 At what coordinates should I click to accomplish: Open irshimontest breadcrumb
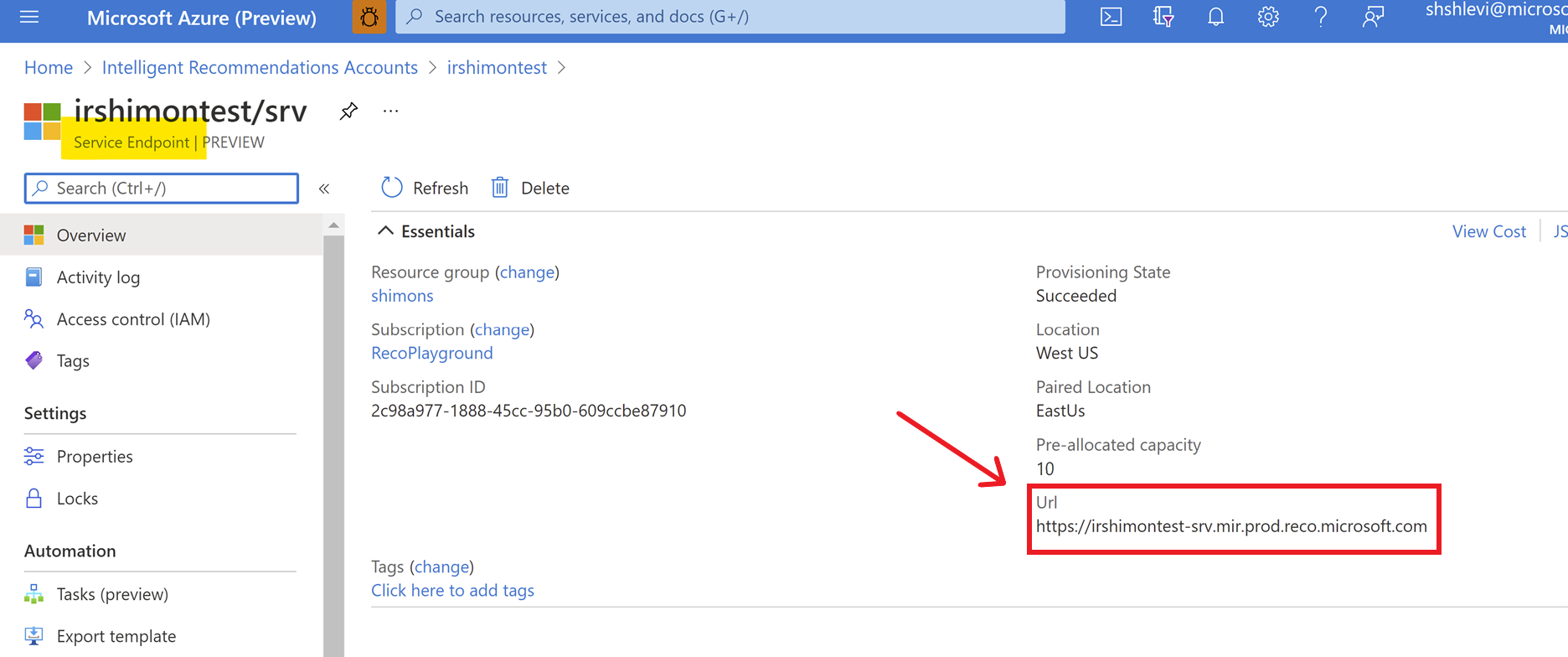click(497, 68)
